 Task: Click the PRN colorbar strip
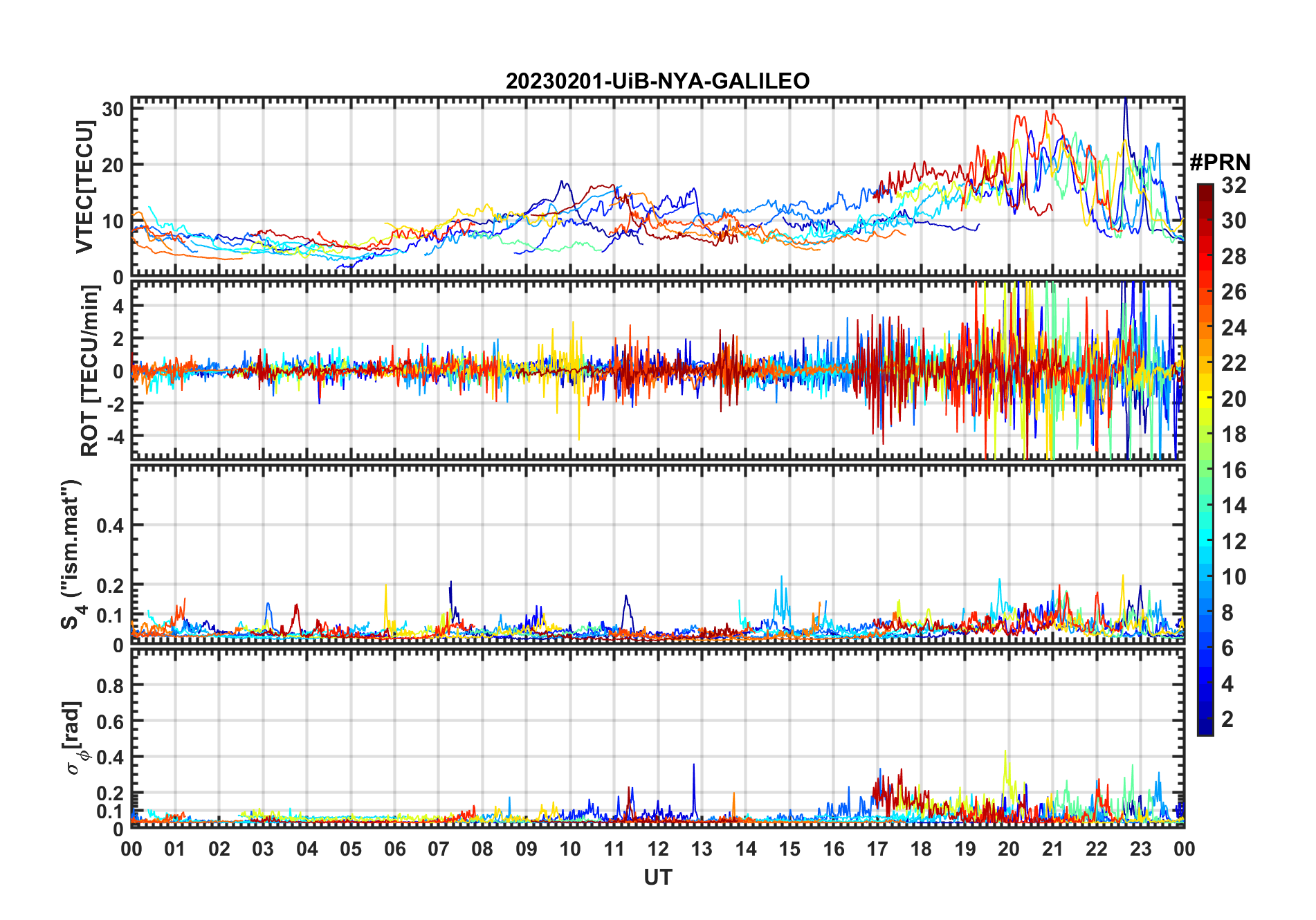(x=1205, y=459)
